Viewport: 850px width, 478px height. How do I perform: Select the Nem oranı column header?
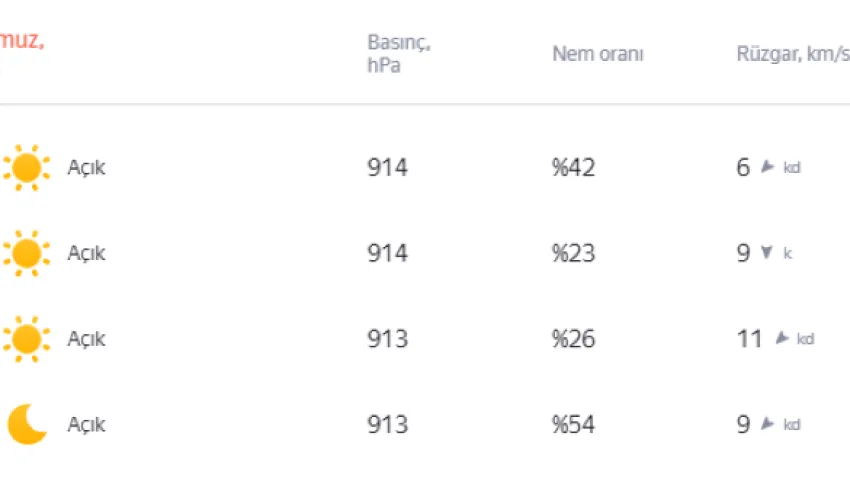pos(598,54)
